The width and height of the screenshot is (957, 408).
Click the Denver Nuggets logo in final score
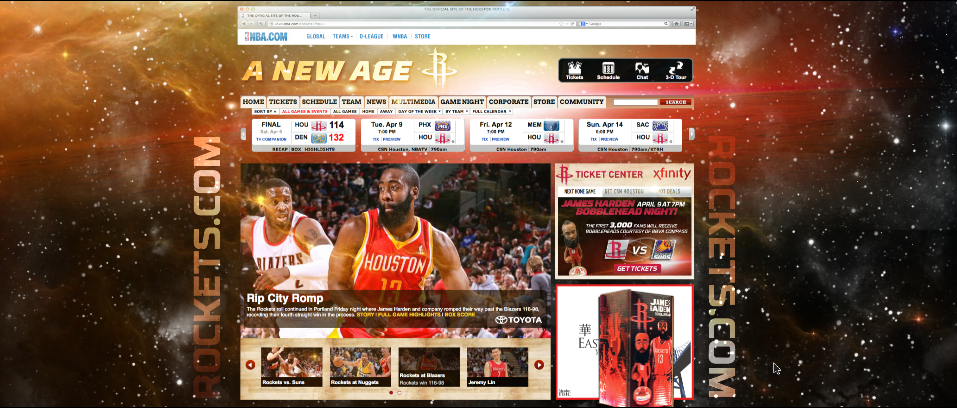coord(319,138)
